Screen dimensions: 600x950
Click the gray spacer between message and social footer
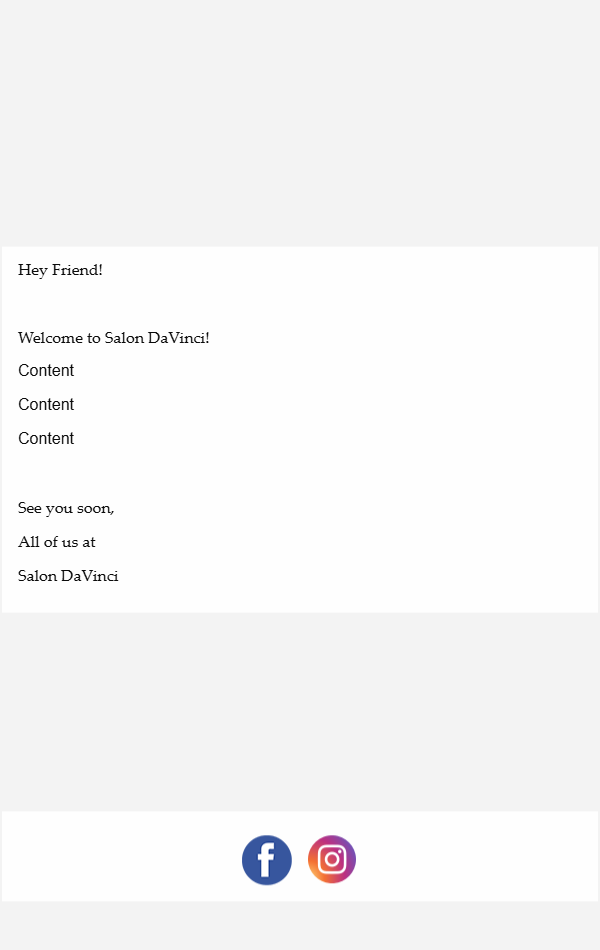pyautogui.click(x=300, y=710)
